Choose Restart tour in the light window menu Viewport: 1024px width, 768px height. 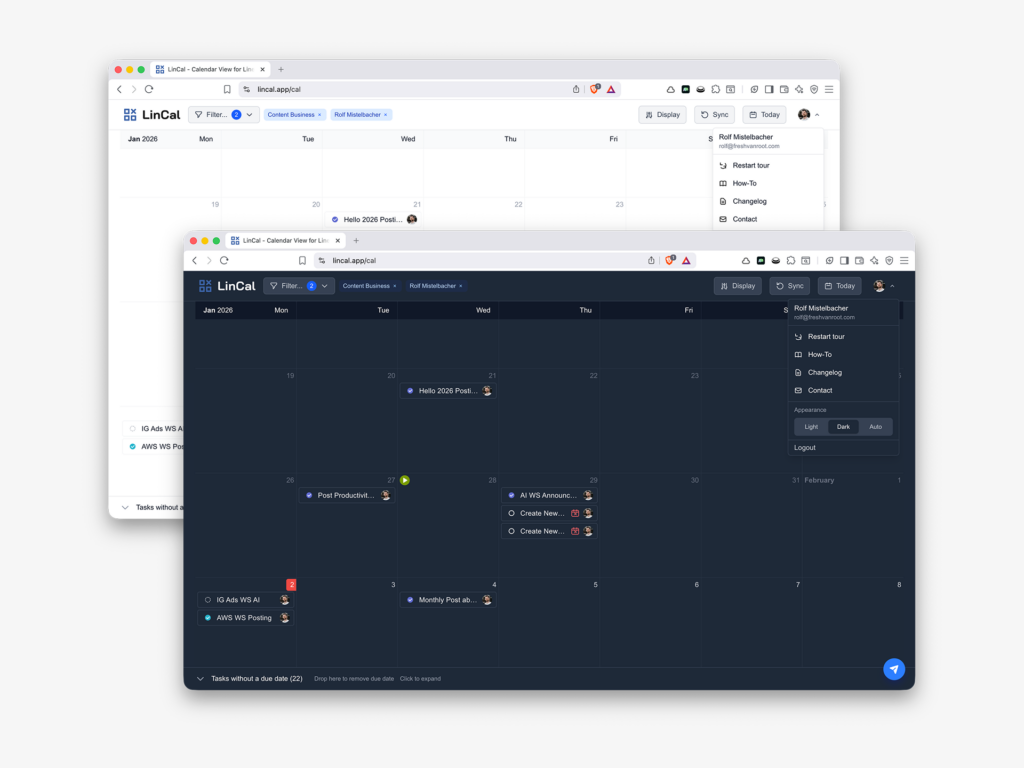(750, 165)
